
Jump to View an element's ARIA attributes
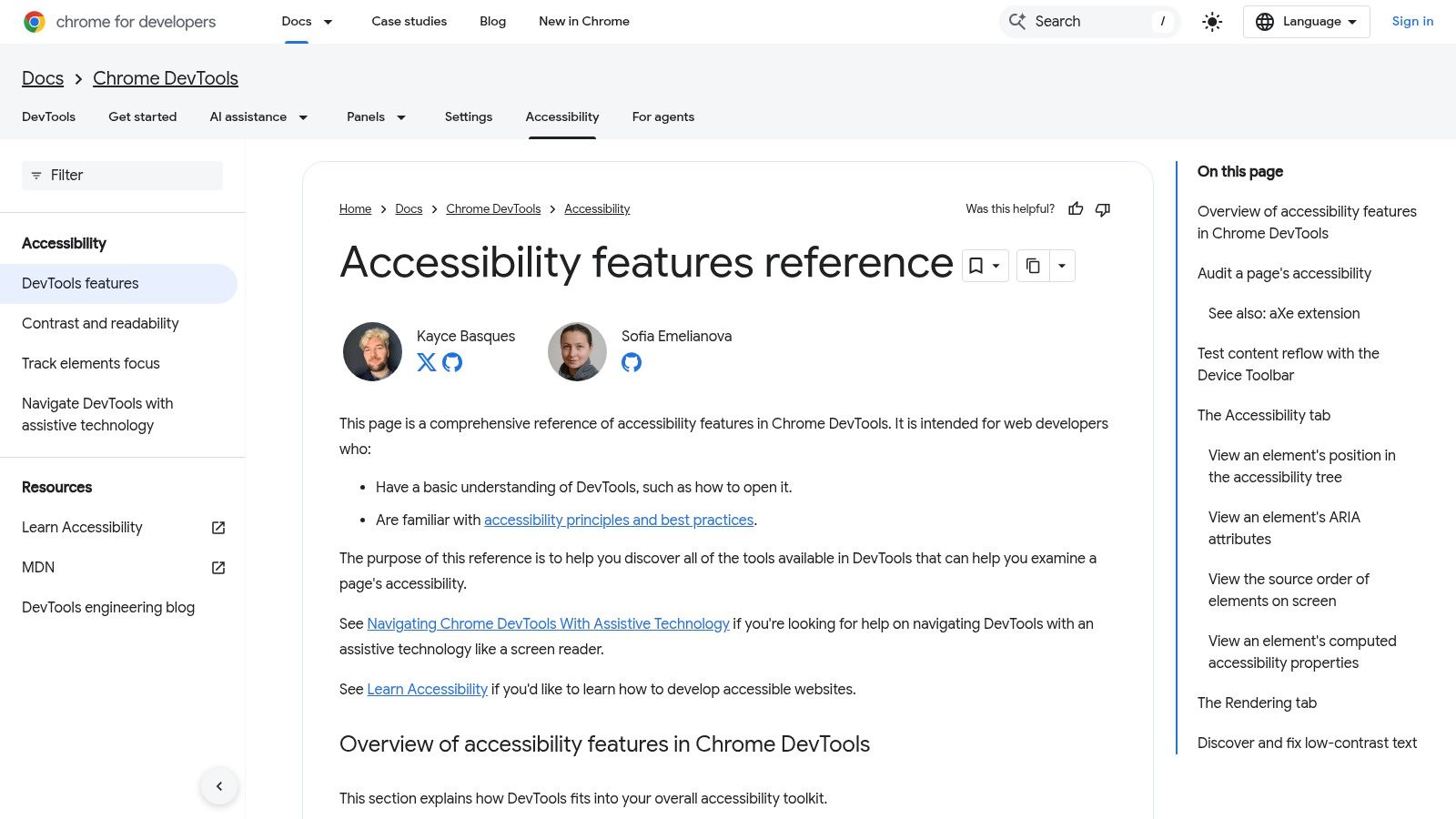click(1284, 529)
